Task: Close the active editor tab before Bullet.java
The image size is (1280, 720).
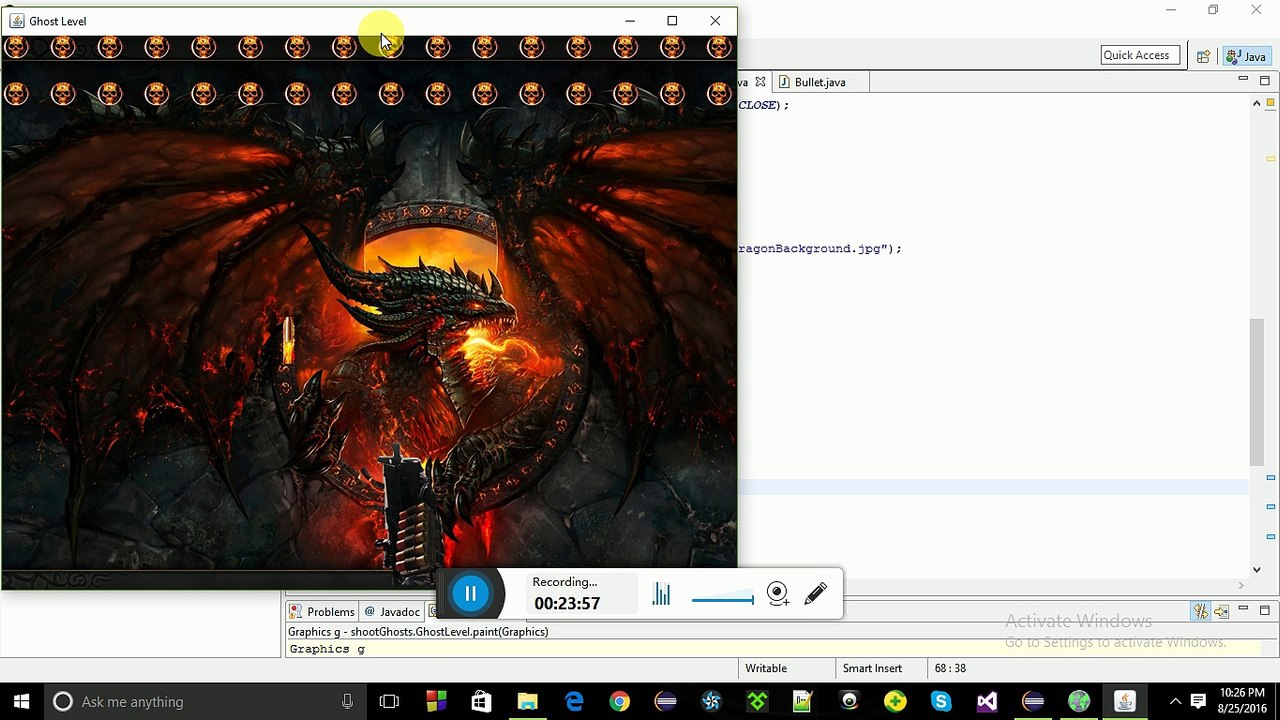Action: click(x=760, y=82)
